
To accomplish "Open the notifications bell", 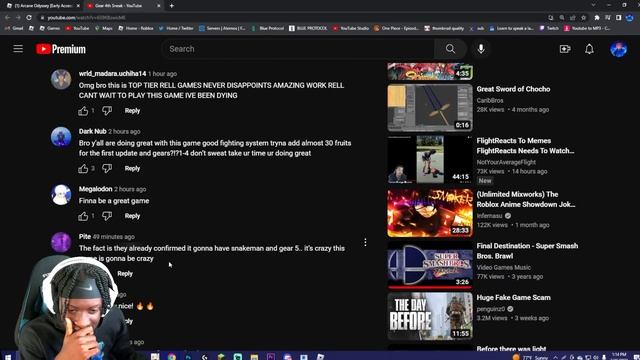I will click(589, 49).
